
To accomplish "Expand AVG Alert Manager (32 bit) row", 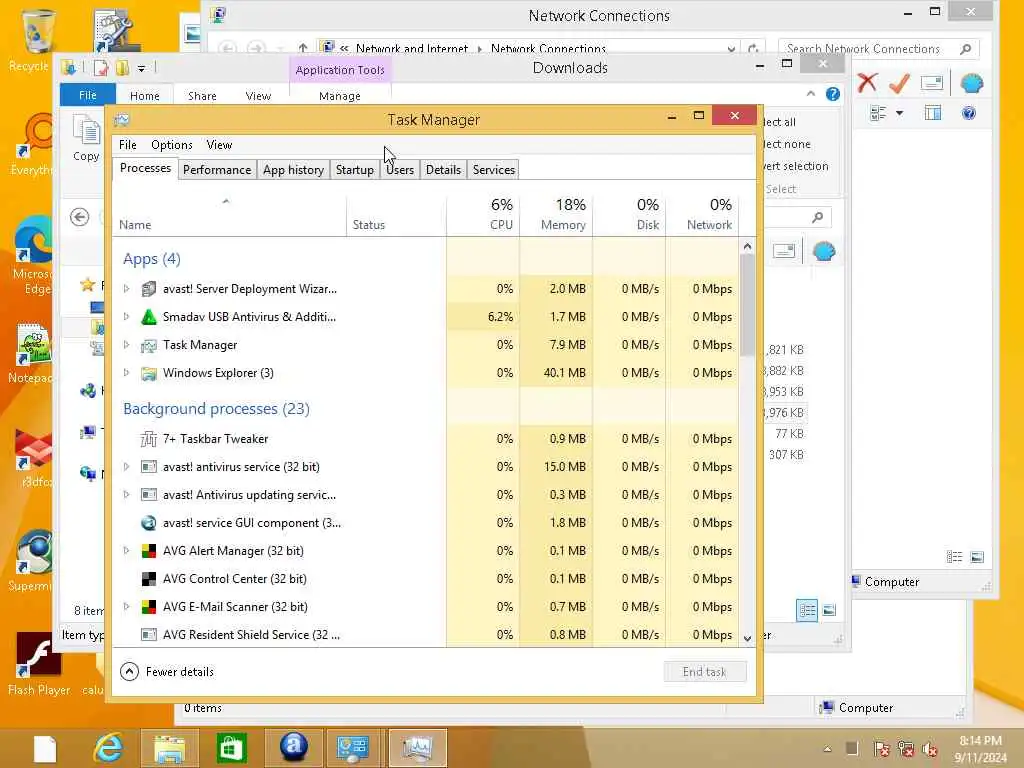I will pyautogui.click(x=127, y=551).
